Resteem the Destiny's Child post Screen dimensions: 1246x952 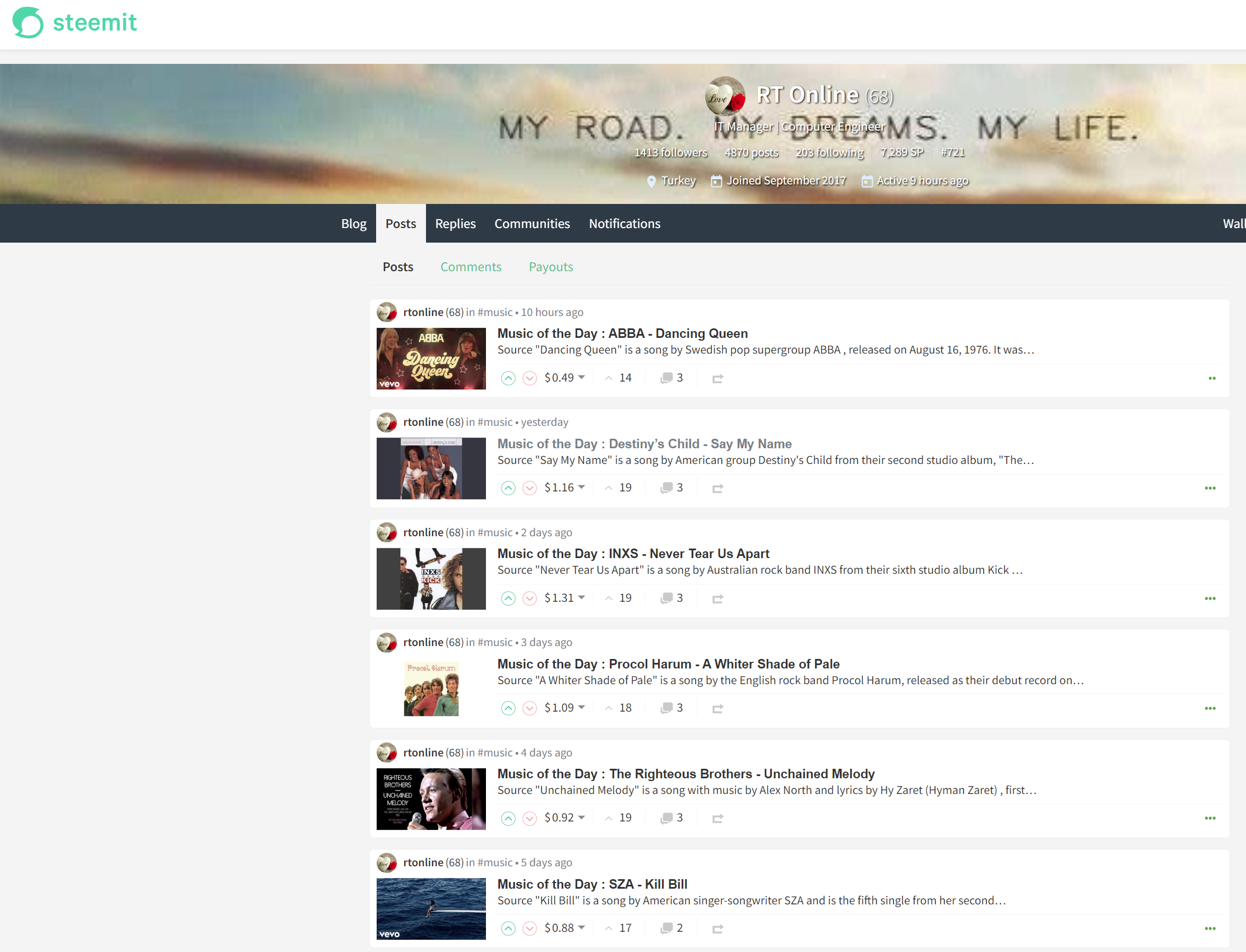tap(717, 489)
